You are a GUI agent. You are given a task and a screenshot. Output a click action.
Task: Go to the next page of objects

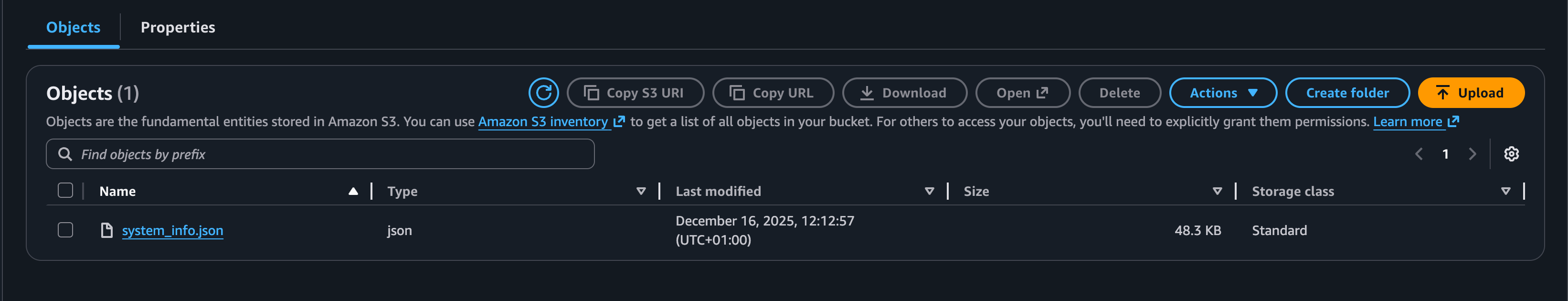(x=1473, y=154)
